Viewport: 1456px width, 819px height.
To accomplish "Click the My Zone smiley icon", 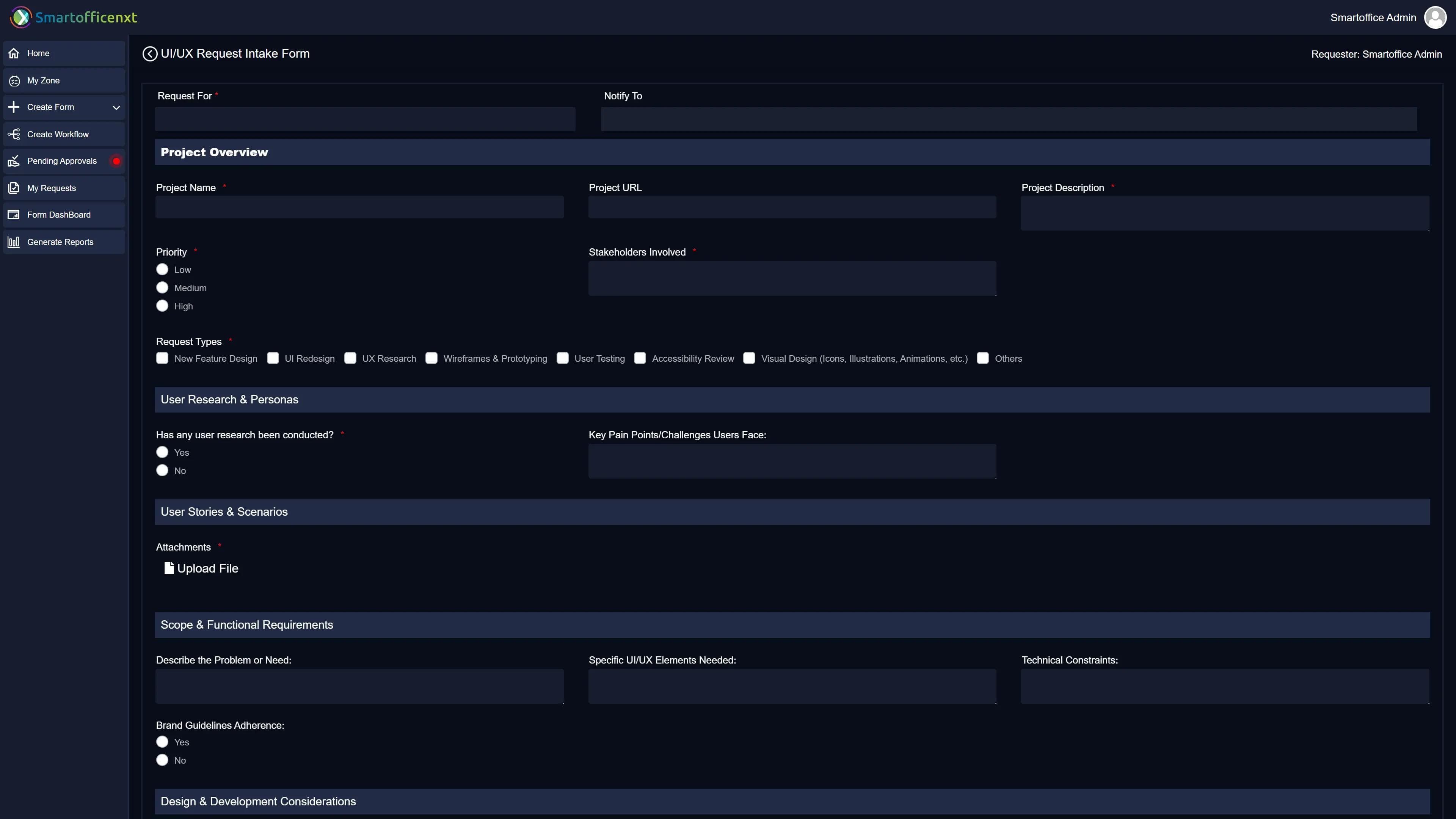I will [x=14, y=80].
